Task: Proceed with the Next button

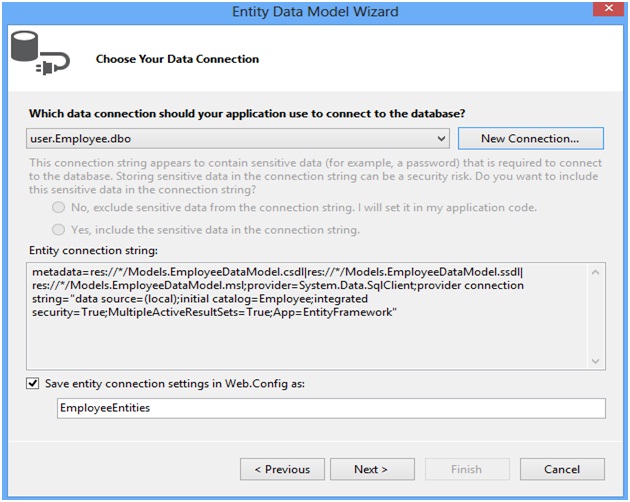Action: tap(371, 469)
